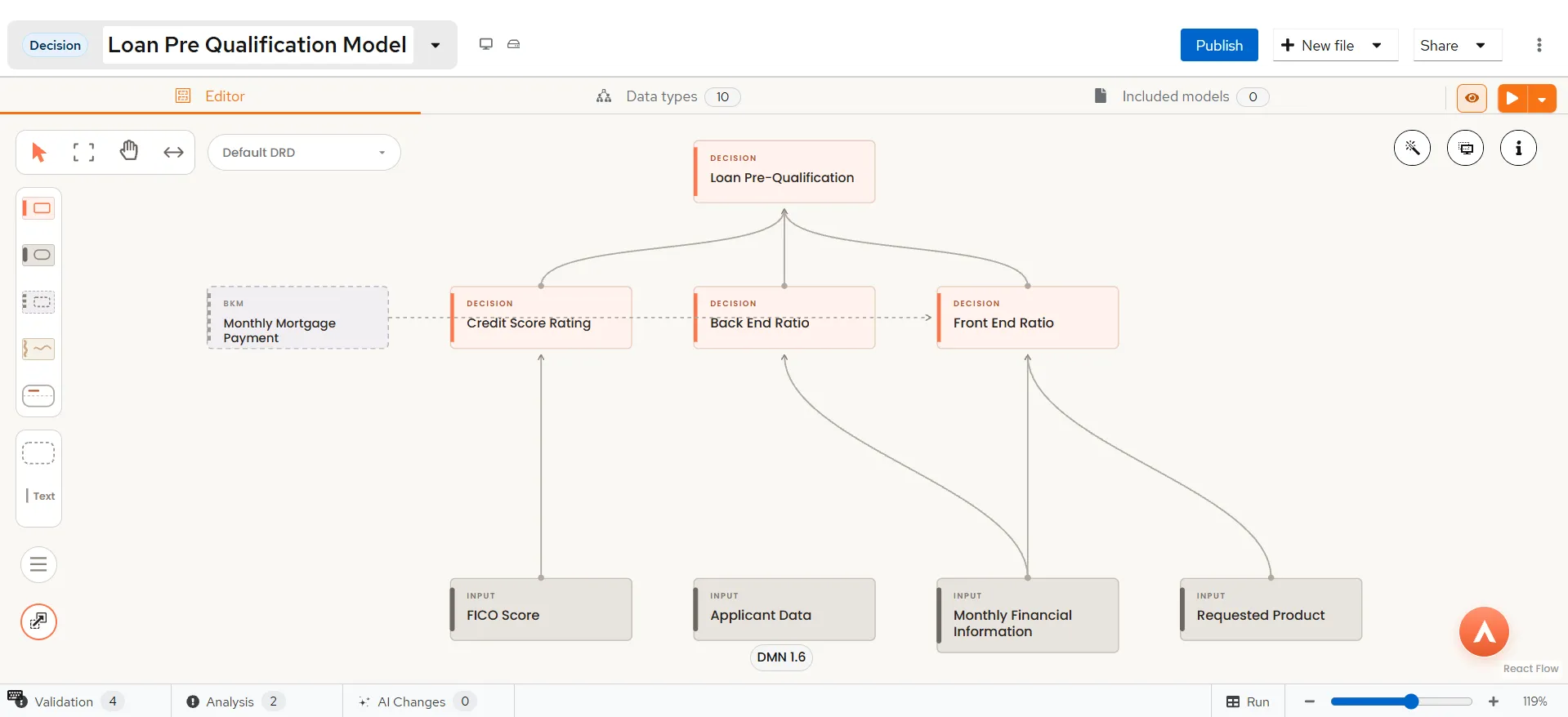Click the orange floating assistant button
1568x717 pixels.
click(x=1484, y=631)
